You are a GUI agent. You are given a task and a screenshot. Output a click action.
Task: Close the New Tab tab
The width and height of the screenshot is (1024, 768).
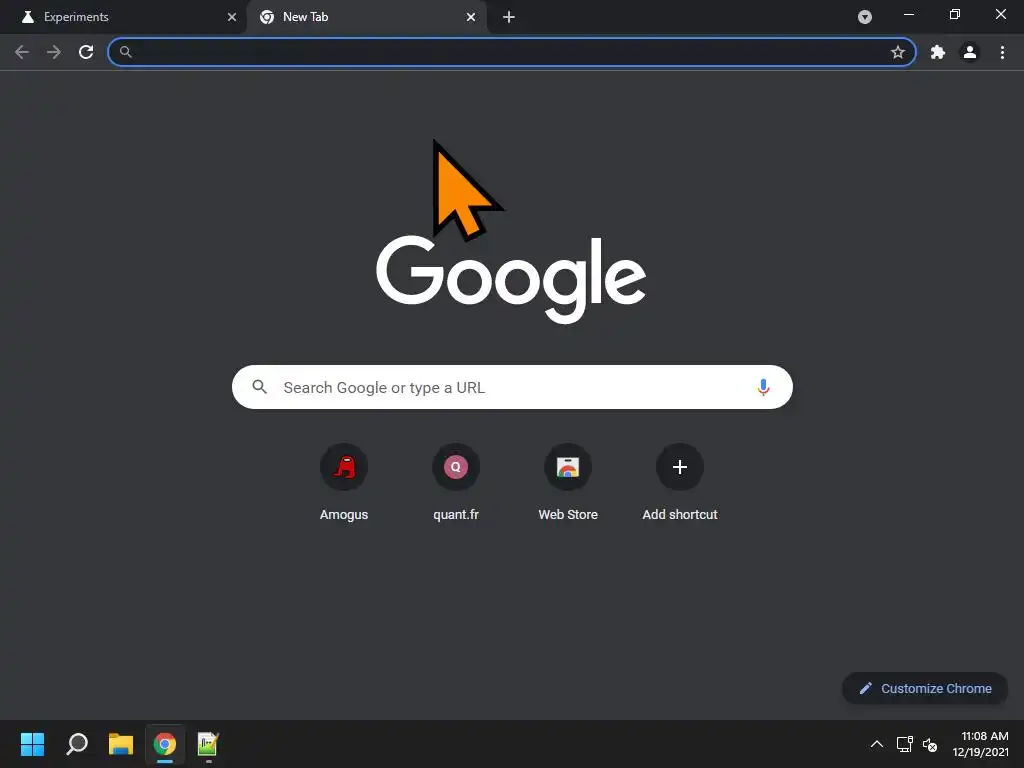tap(471, 17)
